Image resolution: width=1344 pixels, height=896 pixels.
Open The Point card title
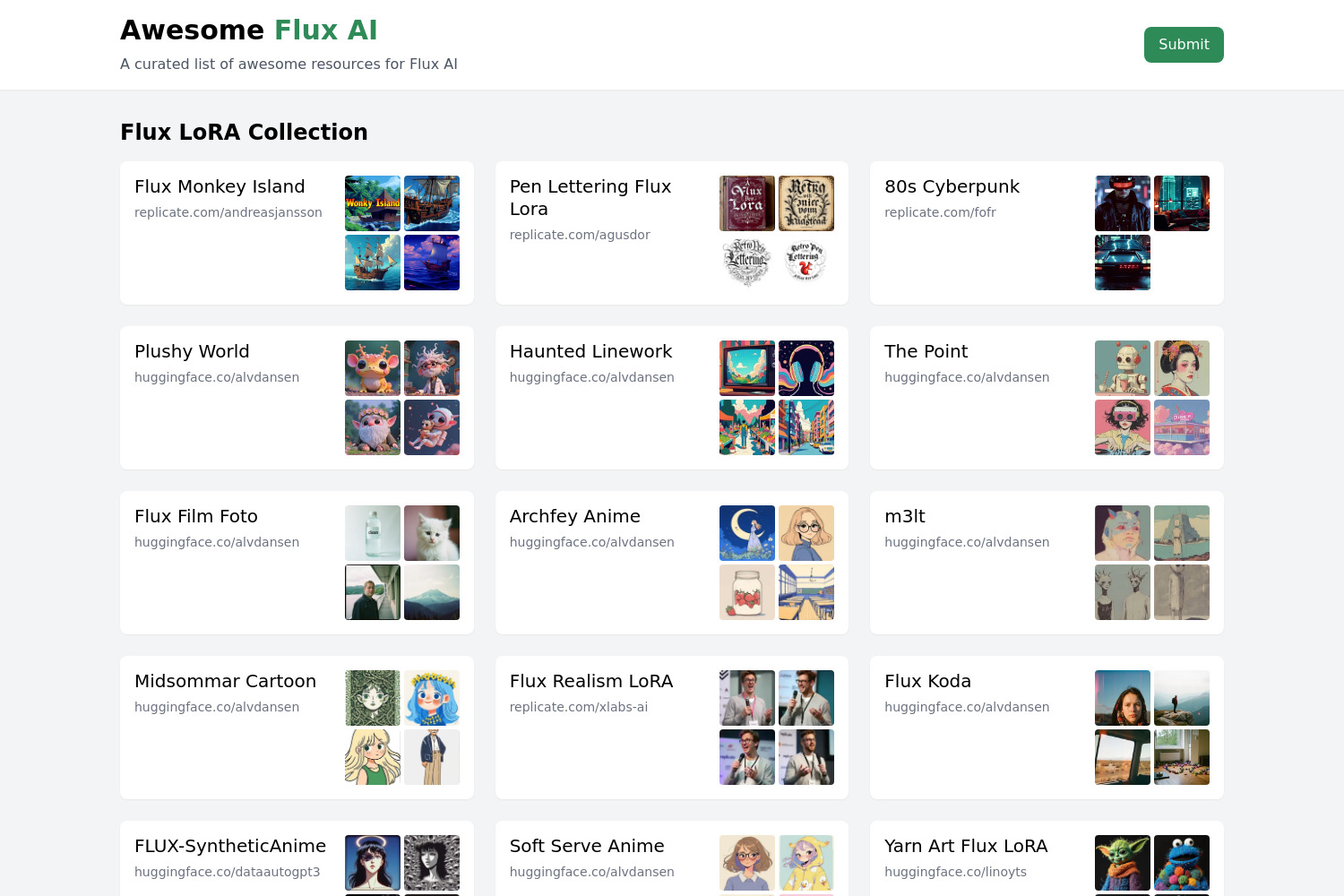pos(926,351)
